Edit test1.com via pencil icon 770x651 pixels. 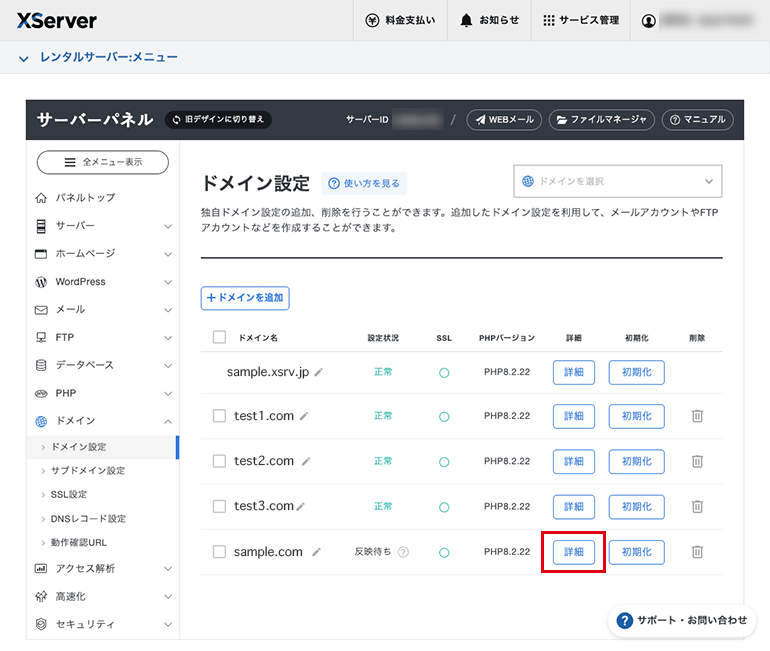[304, 416]
